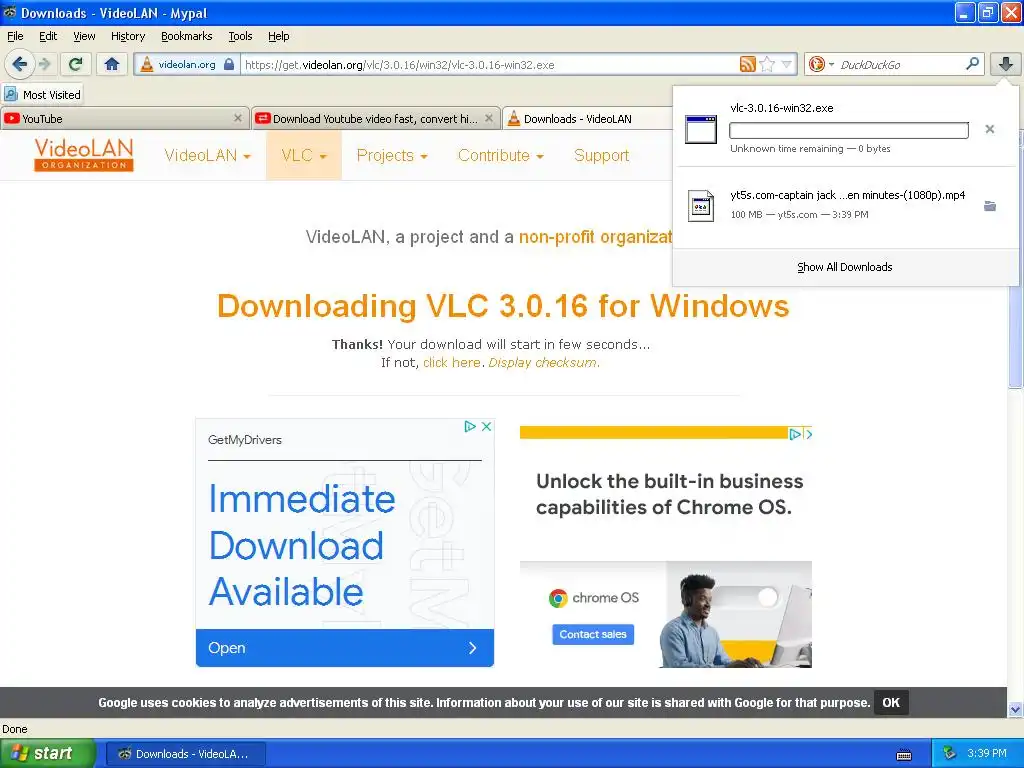This screenshot has width=1024, height=768.
Task: Click the Downloads - VideoLAN taskbar button
Action: 185,754
